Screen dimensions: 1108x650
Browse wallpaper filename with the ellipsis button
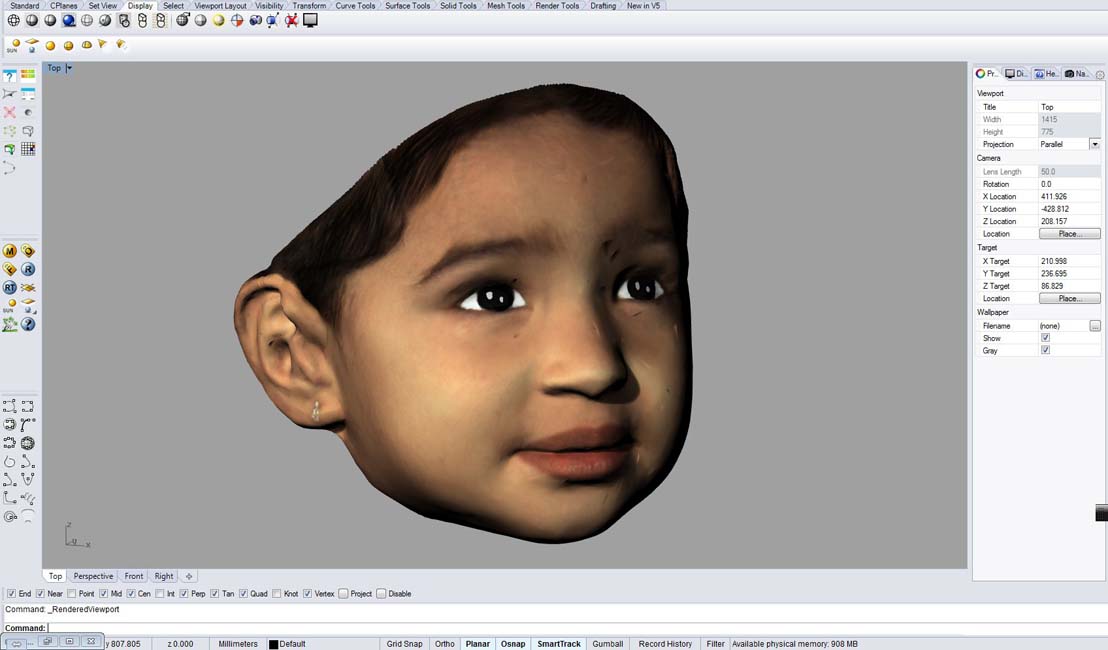[1095, 326]
